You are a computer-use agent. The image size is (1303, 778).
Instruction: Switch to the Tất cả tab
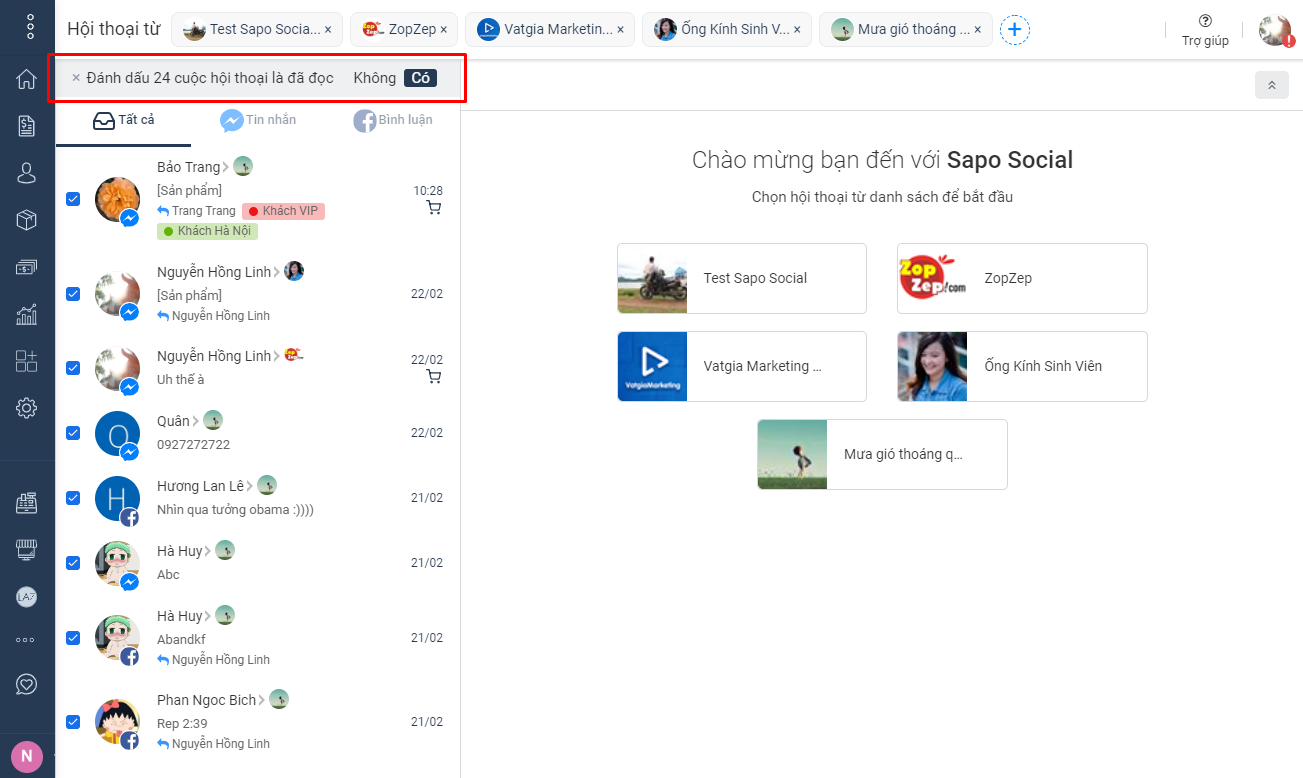pyautogui.click(x=123, y=121)
